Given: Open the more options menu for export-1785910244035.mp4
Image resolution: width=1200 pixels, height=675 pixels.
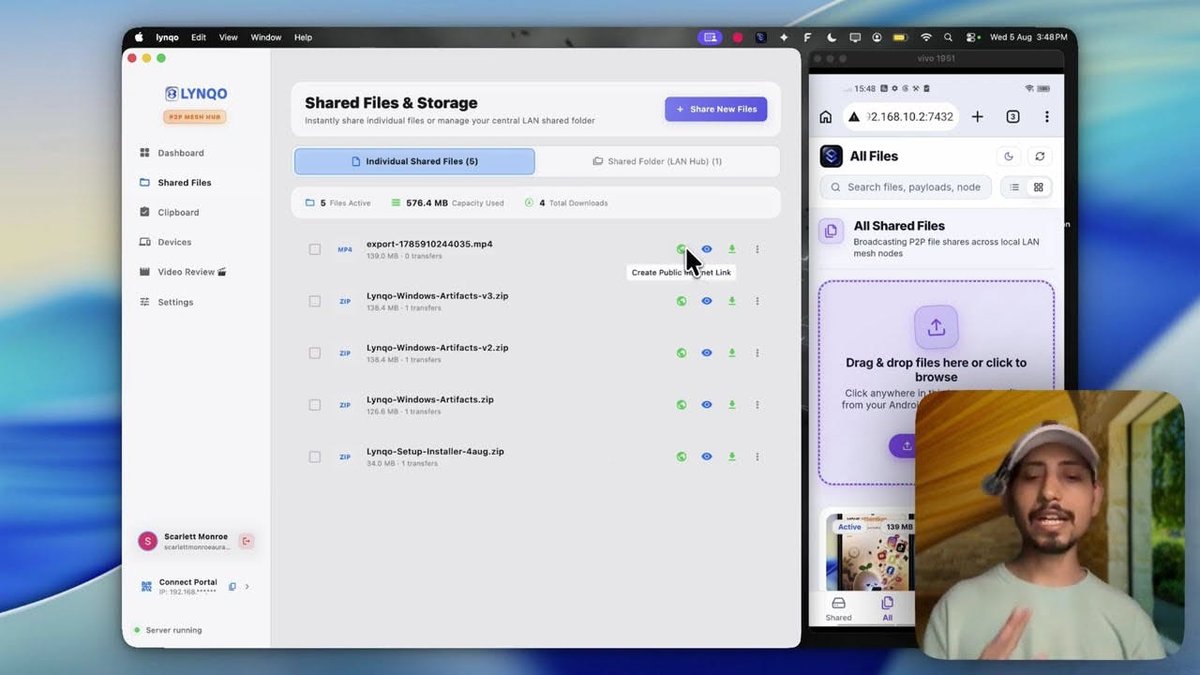Looking at the screenshot, I should [757, 249].
